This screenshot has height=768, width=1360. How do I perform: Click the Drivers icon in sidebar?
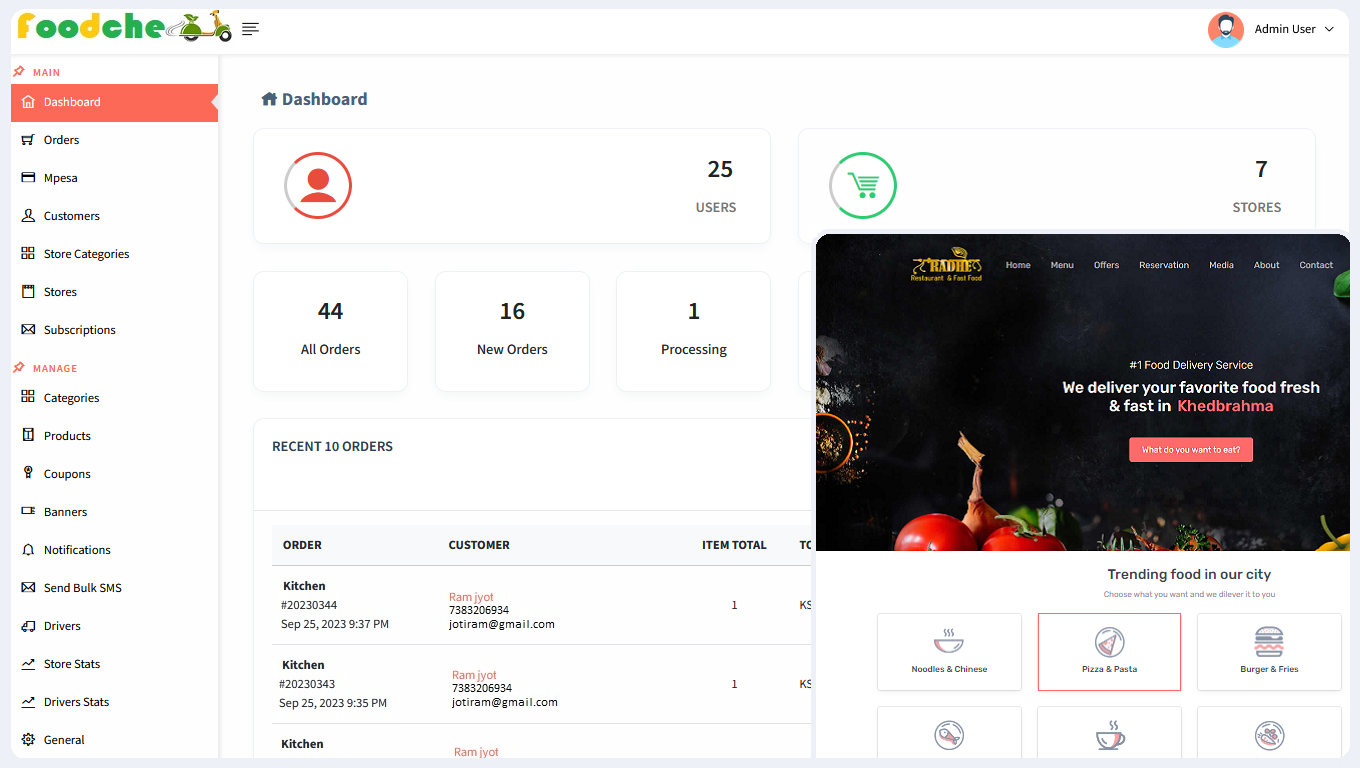coord(28,626)
